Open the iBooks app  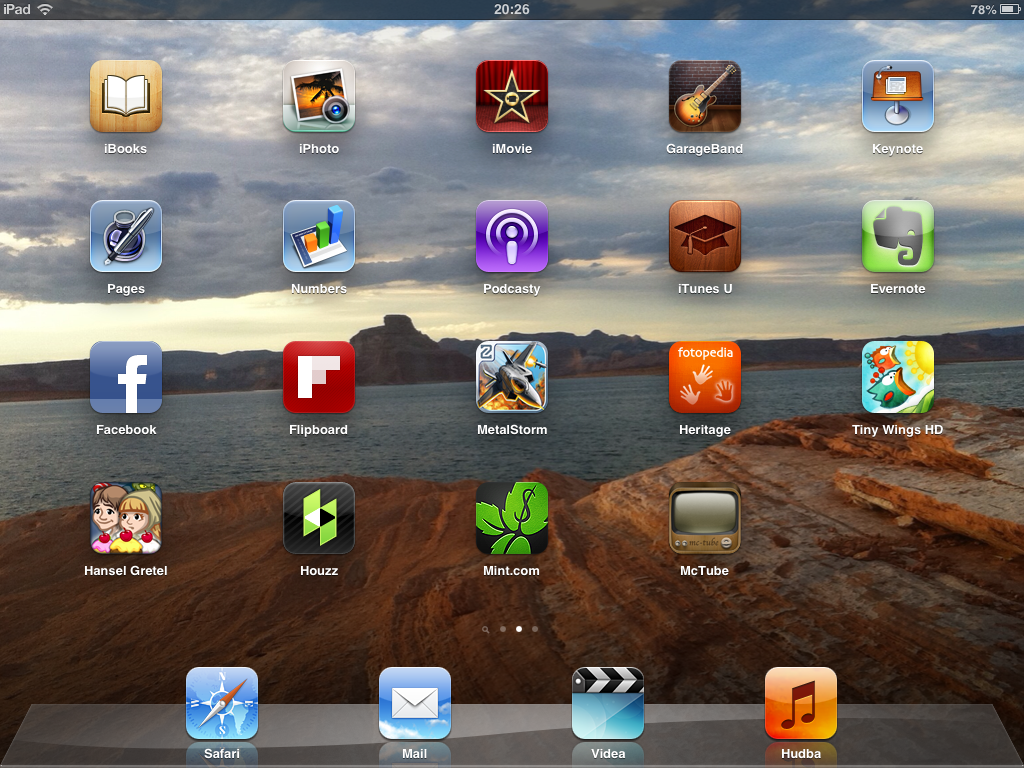pyautogui.click(x=125, y=97)
